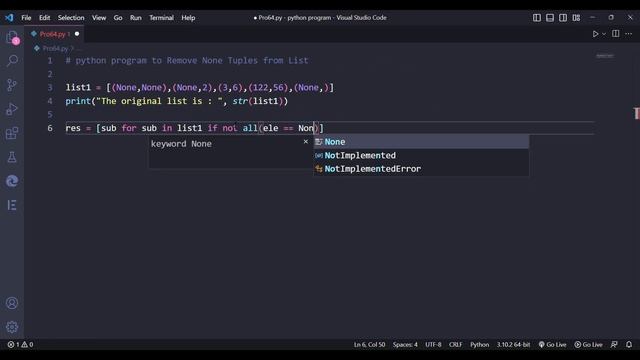Open the Edge browser tools icon
Image resolution: width=640 pixels, height=360 pixels.
pos(12,181)
